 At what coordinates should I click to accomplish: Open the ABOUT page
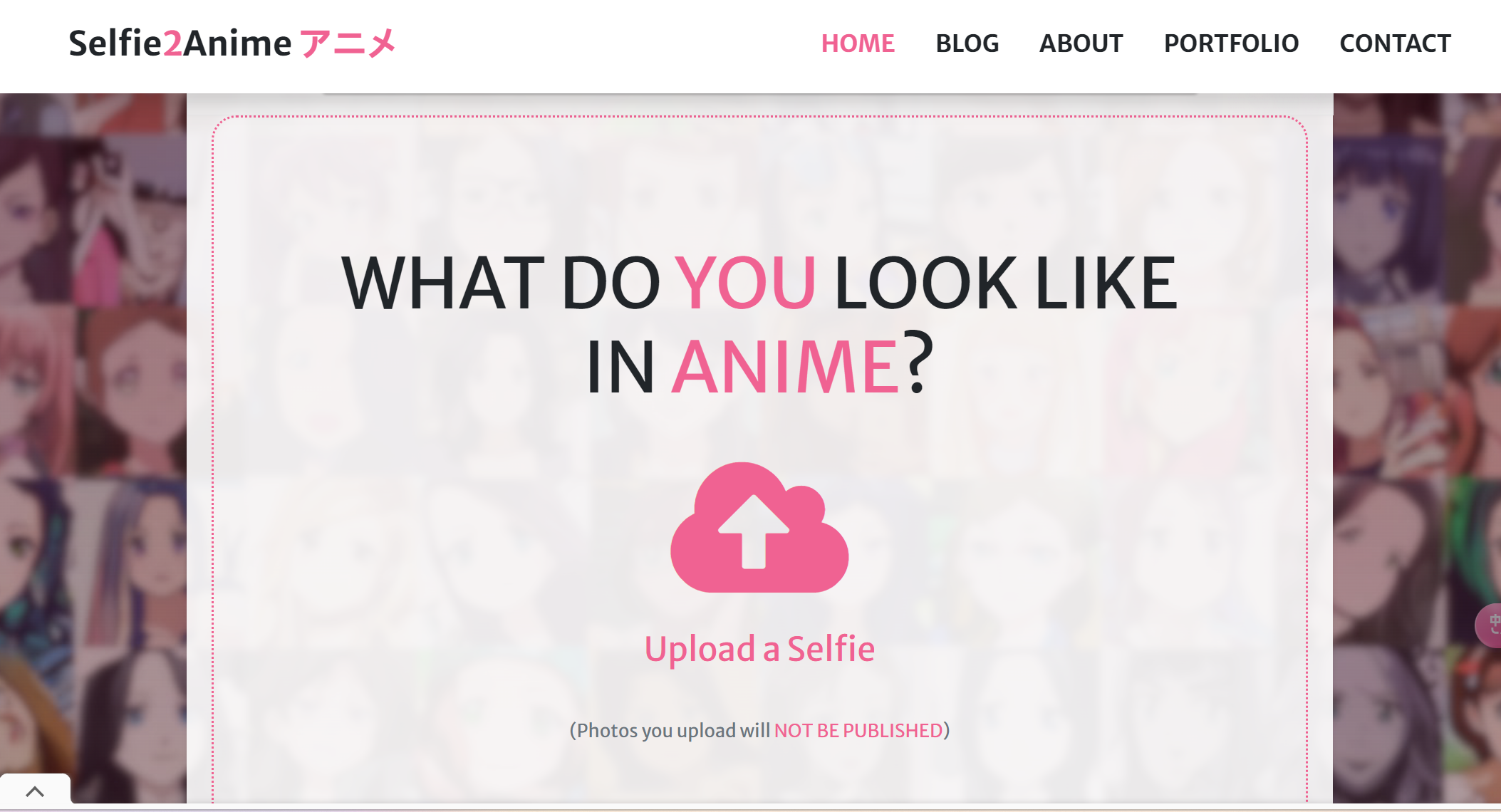tap(1081, 43)
